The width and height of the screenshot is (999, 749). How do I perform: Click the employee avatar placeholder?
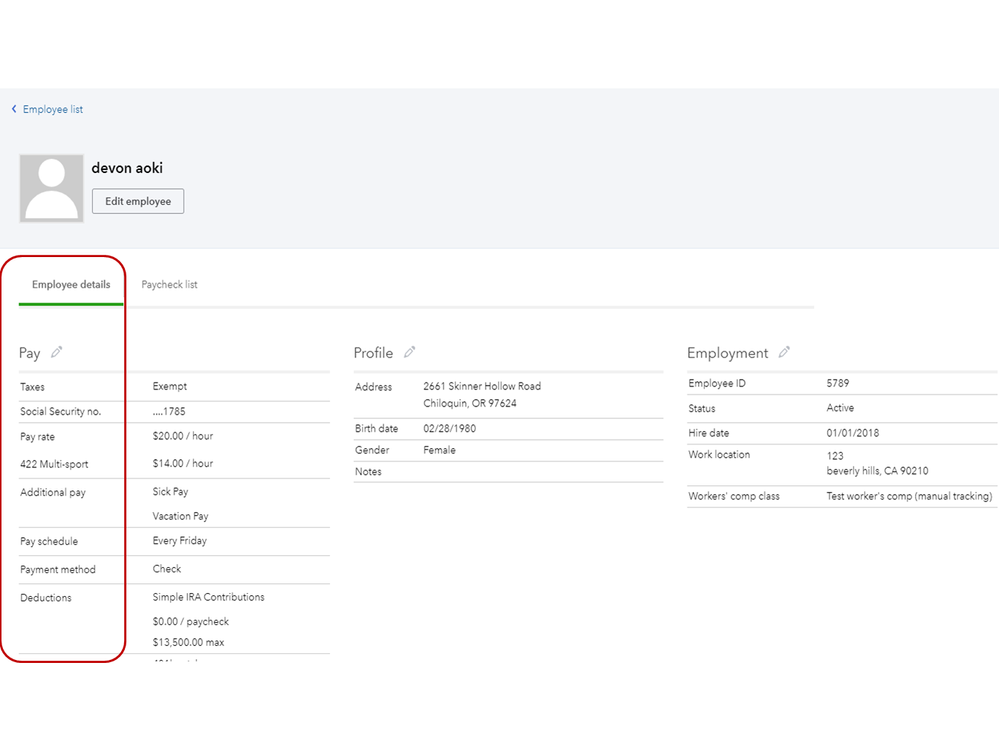click(51, 188)
